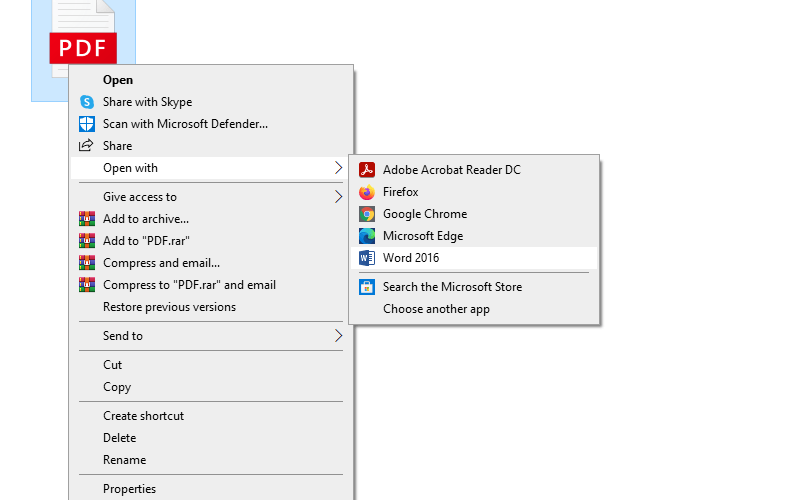The height and width of the screenshot is (500, 796).
Task: Click the Microsoft Store bag icon
Action: pyautogui.click(x=367, y=287)
